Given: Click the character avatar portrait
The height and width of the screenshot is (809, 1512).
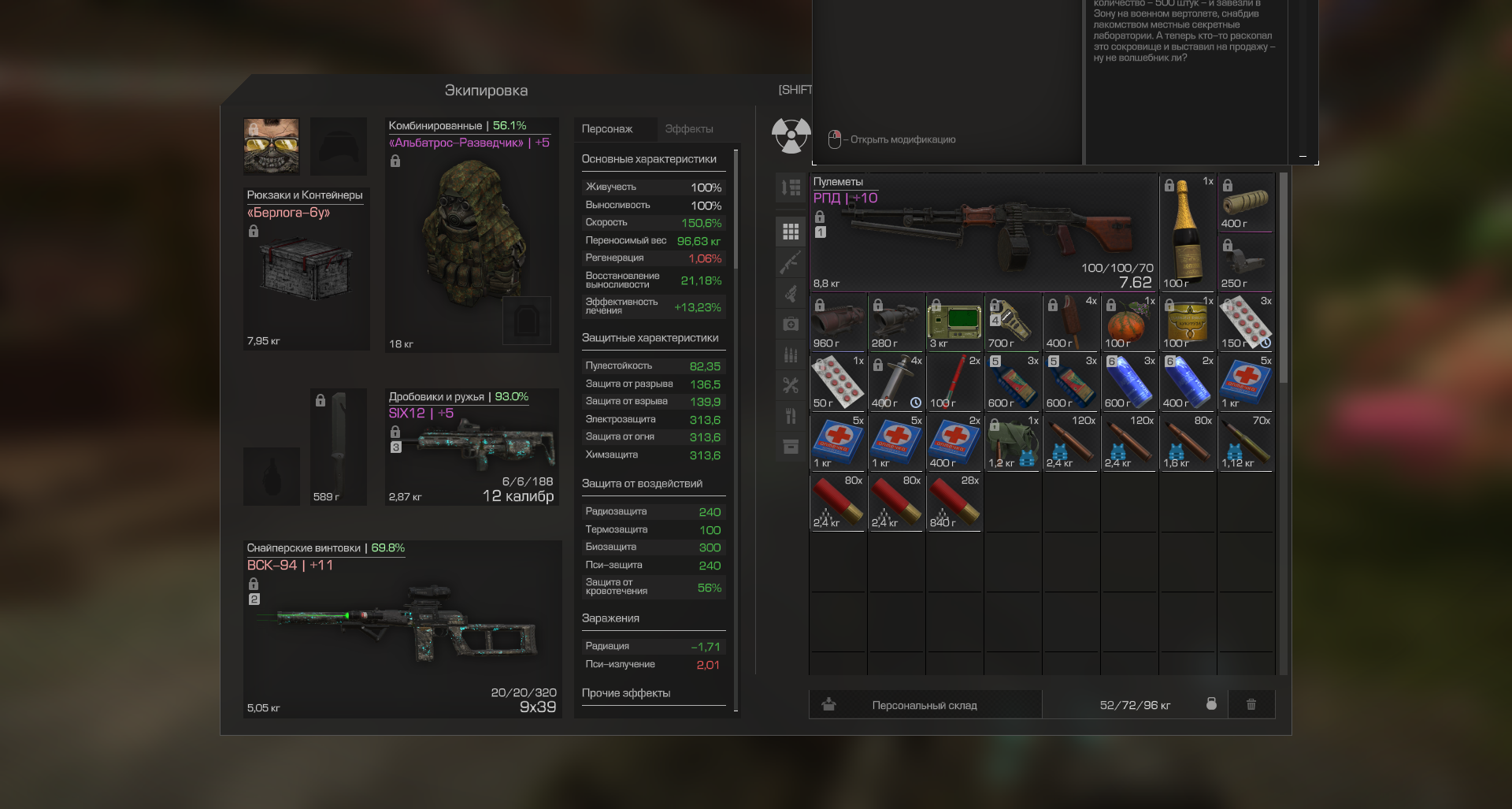Looking at the screenshot, I should [272, 147].
